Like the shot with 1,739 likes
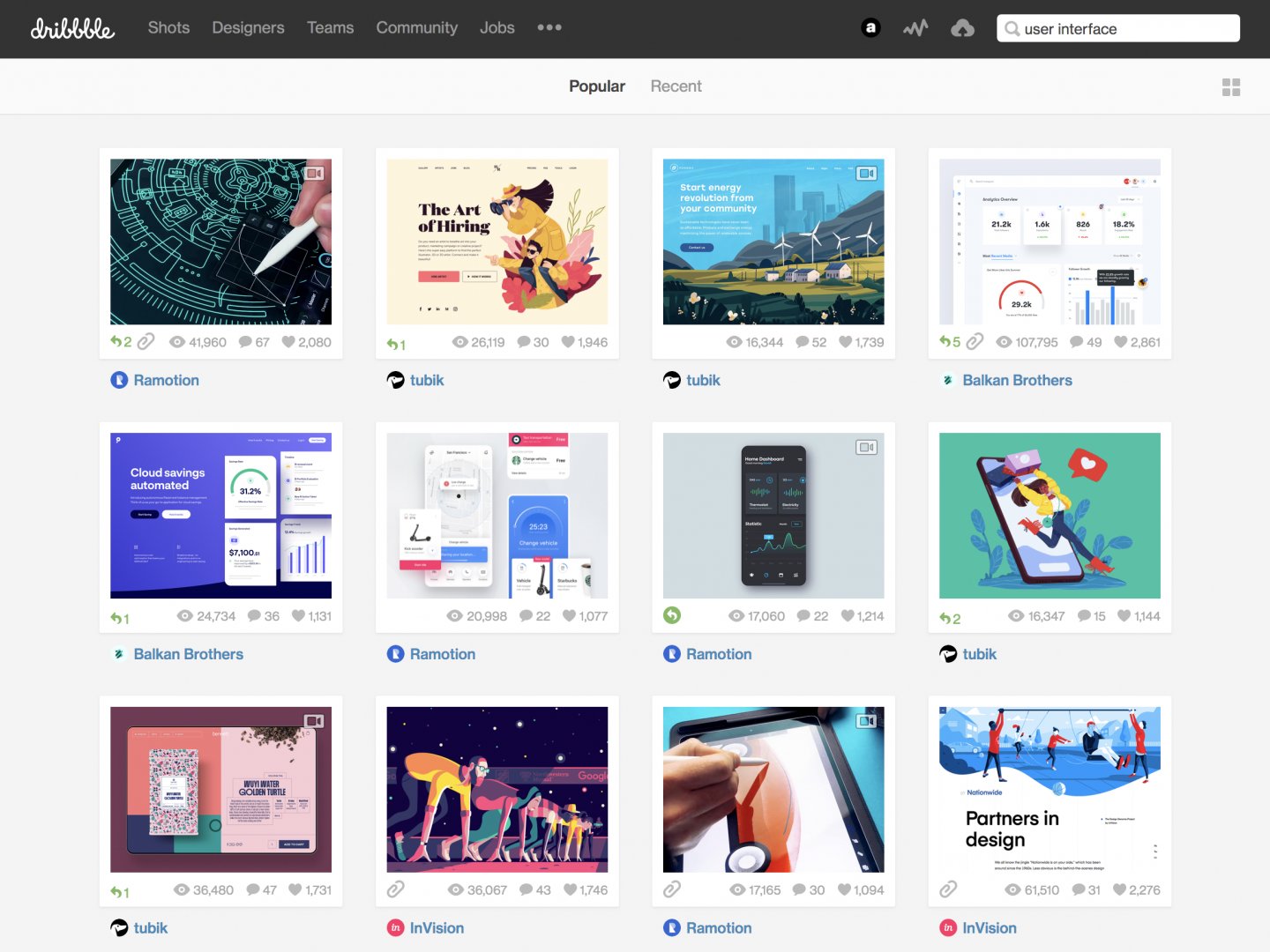The height and width of the screenshot is (952, 1270). click(861, 342)
